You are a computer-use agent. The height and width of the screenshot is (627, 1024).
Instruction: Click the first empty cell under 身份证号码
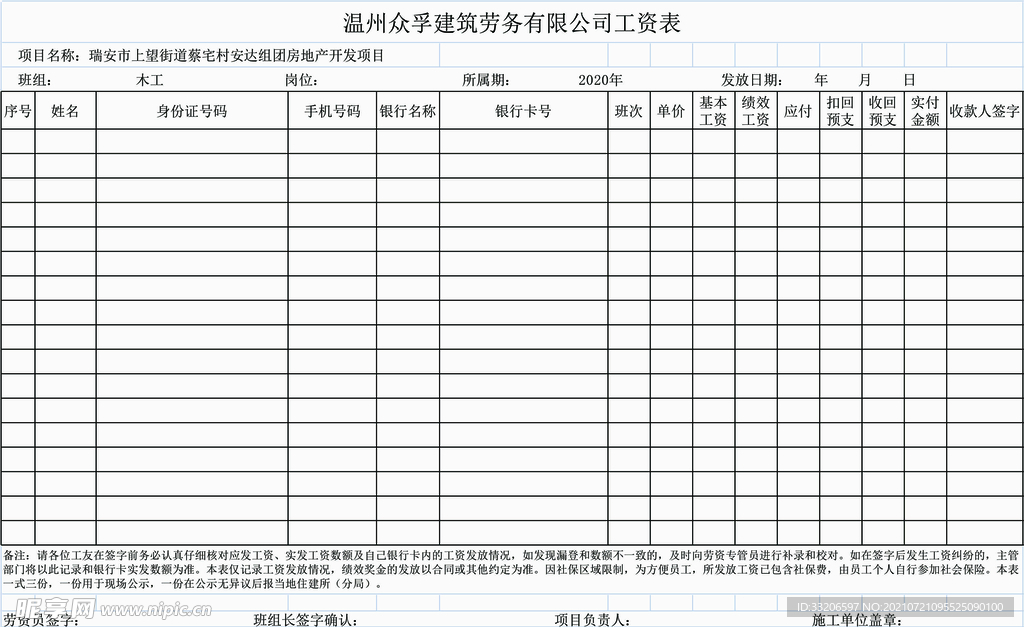pos(192,141)
